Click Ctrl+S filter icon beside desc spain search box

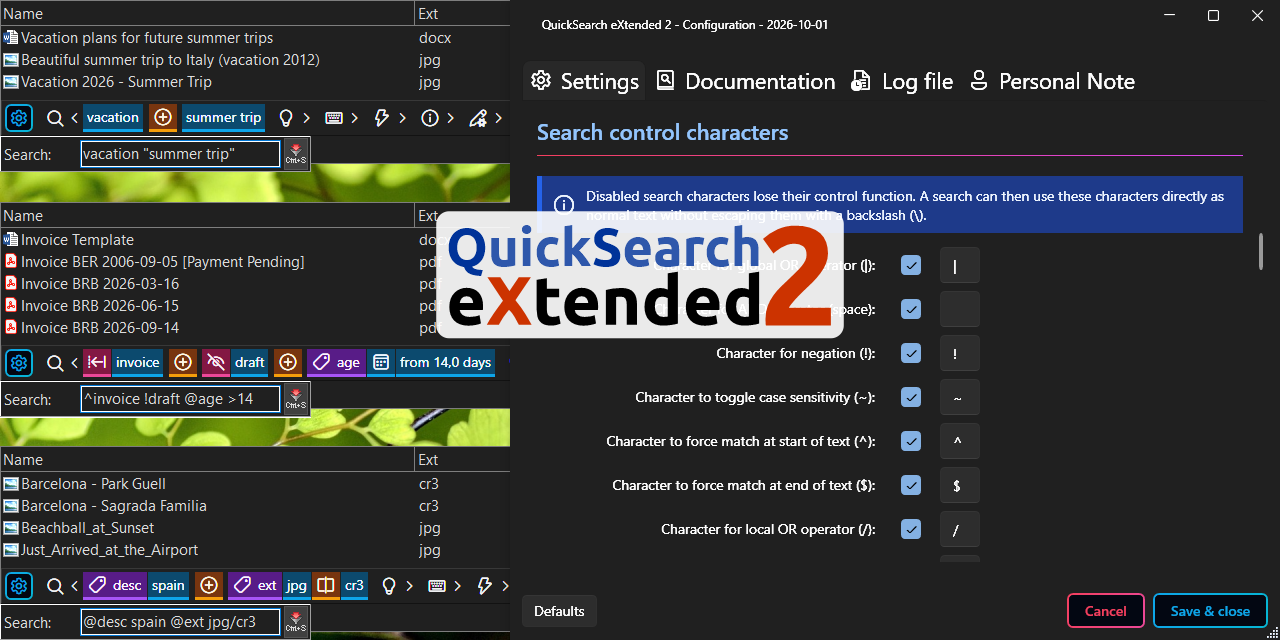pos(296,622)
